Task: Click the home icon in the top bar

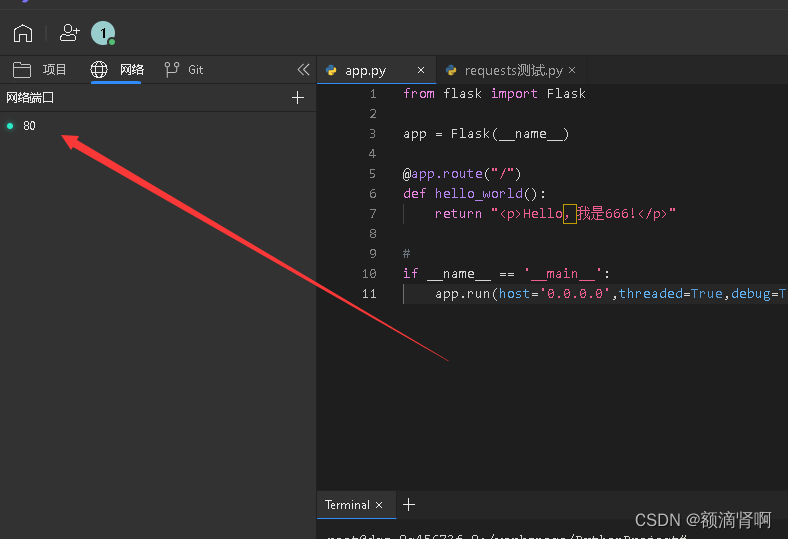Action: 23,33
